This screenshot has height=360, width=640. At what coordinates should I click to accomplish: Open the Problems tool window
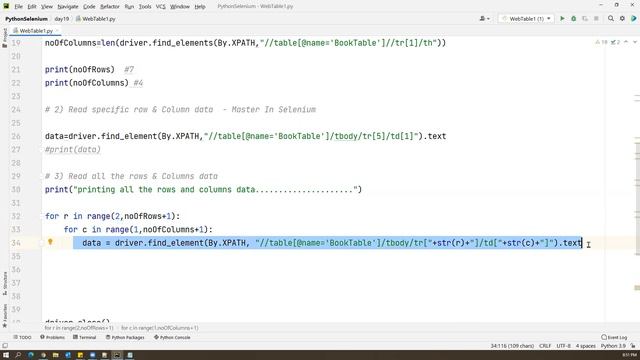52,338
